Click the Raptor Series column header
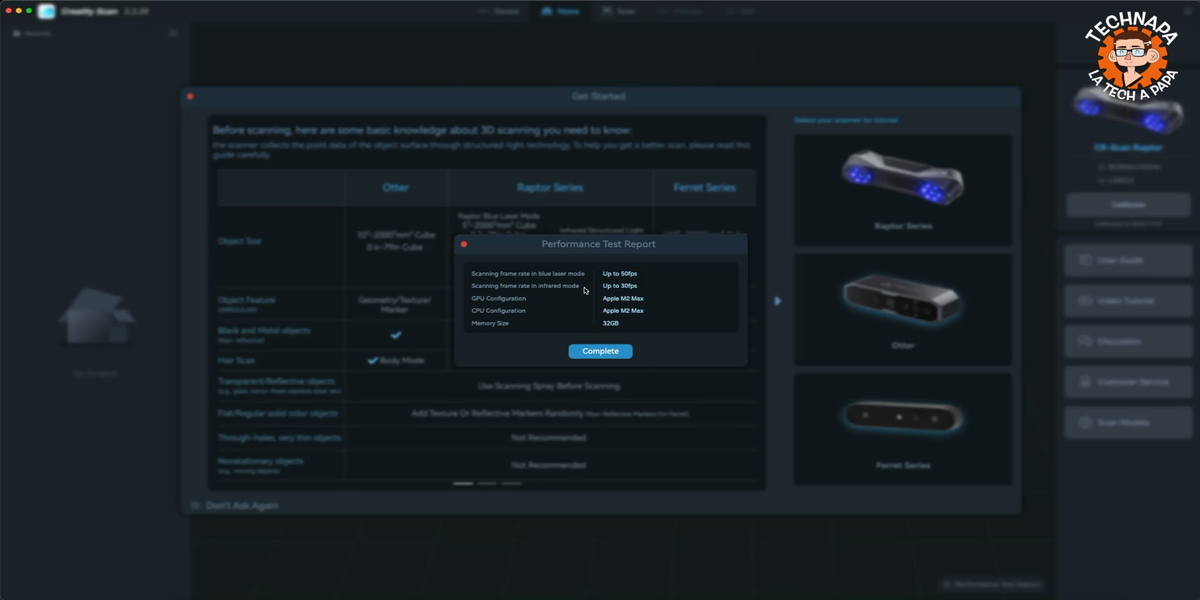Viewport: 1200px width, 600px height. pyautogui.click(x=550, y=187)
